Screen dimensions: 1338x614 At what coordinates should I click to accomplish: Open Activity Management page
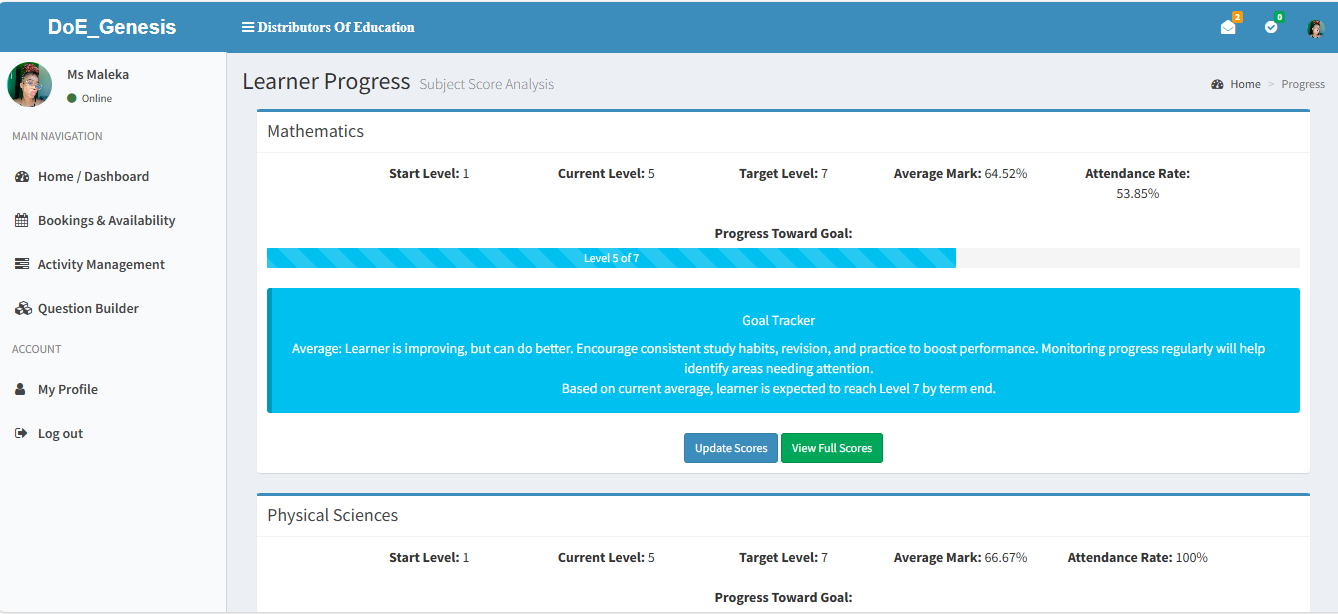[x=101, y=265]
